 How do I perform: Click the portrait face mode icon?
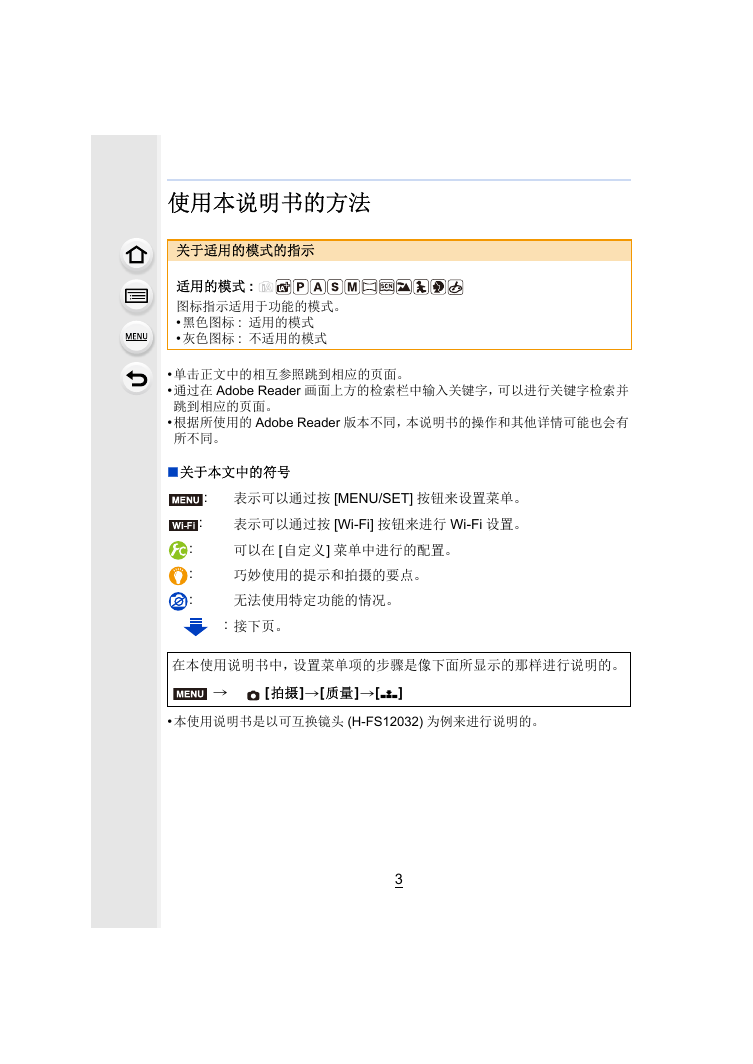(x=438, y=287)
